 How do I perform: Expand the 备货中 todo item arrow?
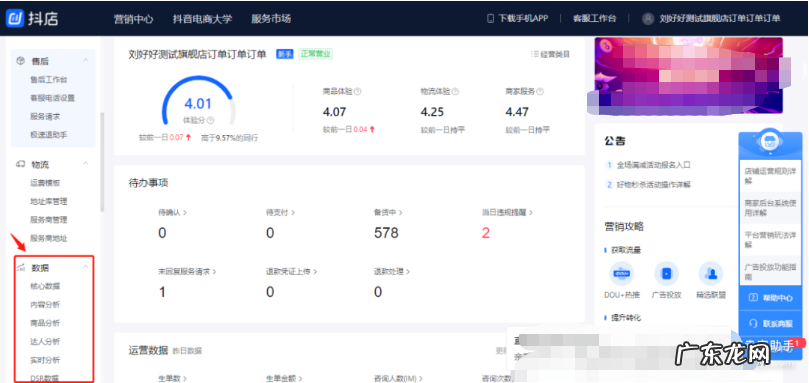pyautogui.click(x=400, y=212)
